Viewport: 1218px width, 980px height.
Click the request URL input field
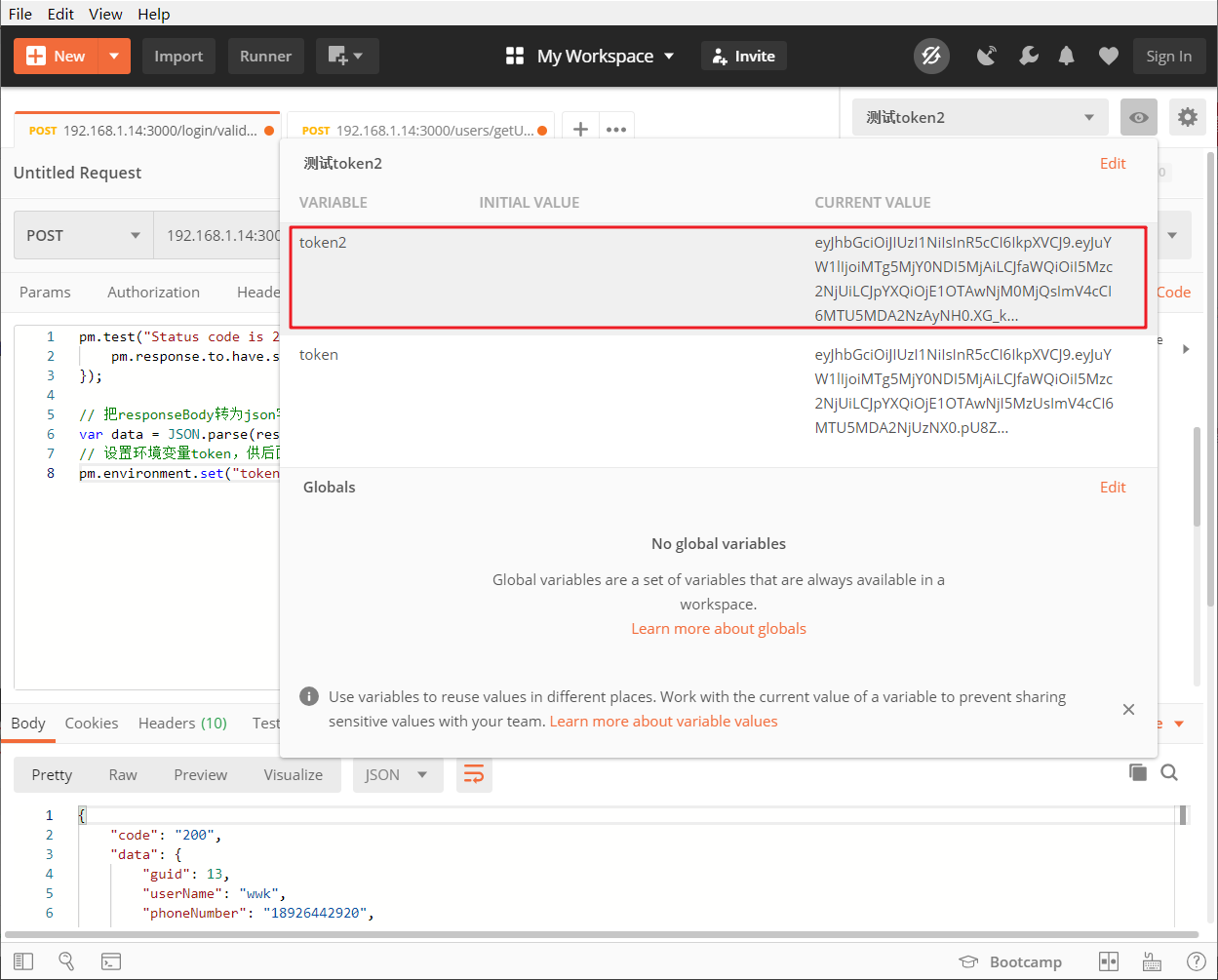[x=217, y=236]
